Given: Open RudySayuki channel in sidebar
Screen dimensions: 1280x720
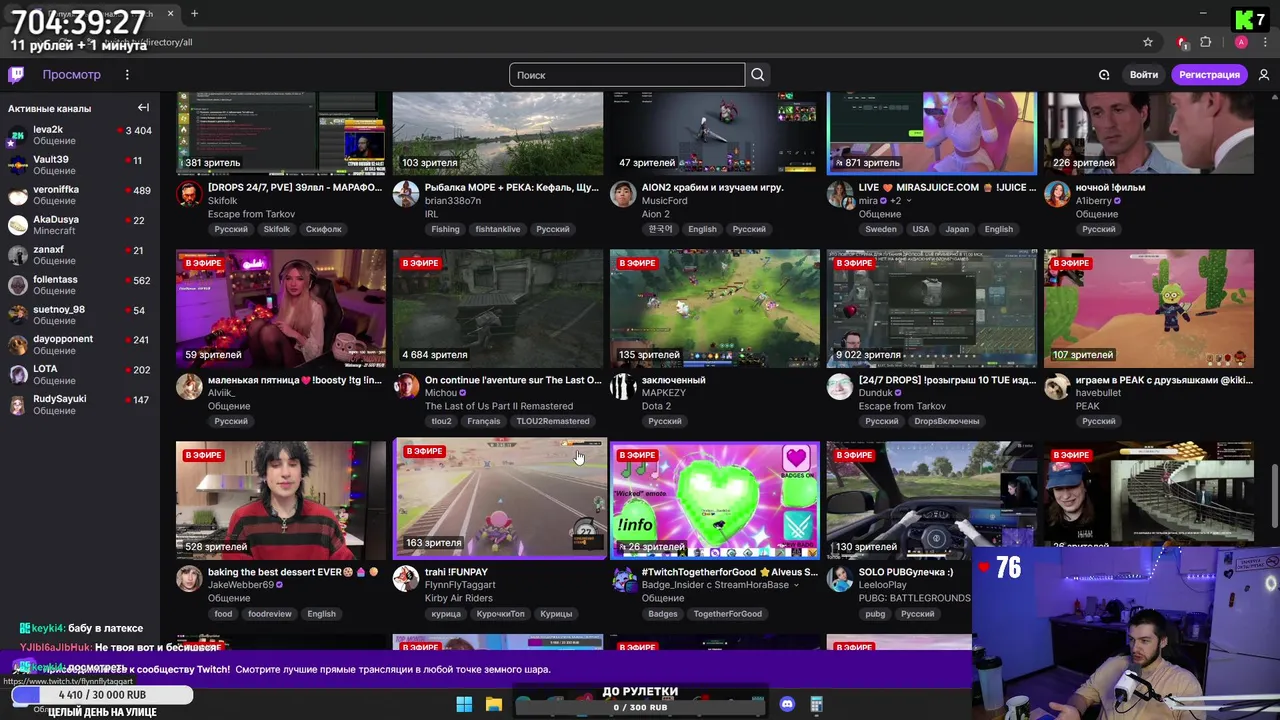Looking at the screenshot, I should tap(80, 404).
